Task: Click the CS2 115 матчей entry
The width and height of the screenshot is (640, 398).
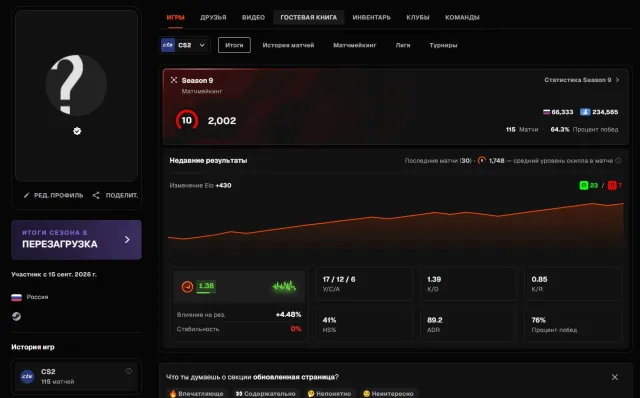Action: pyautogui.click(x=76, y=376)
